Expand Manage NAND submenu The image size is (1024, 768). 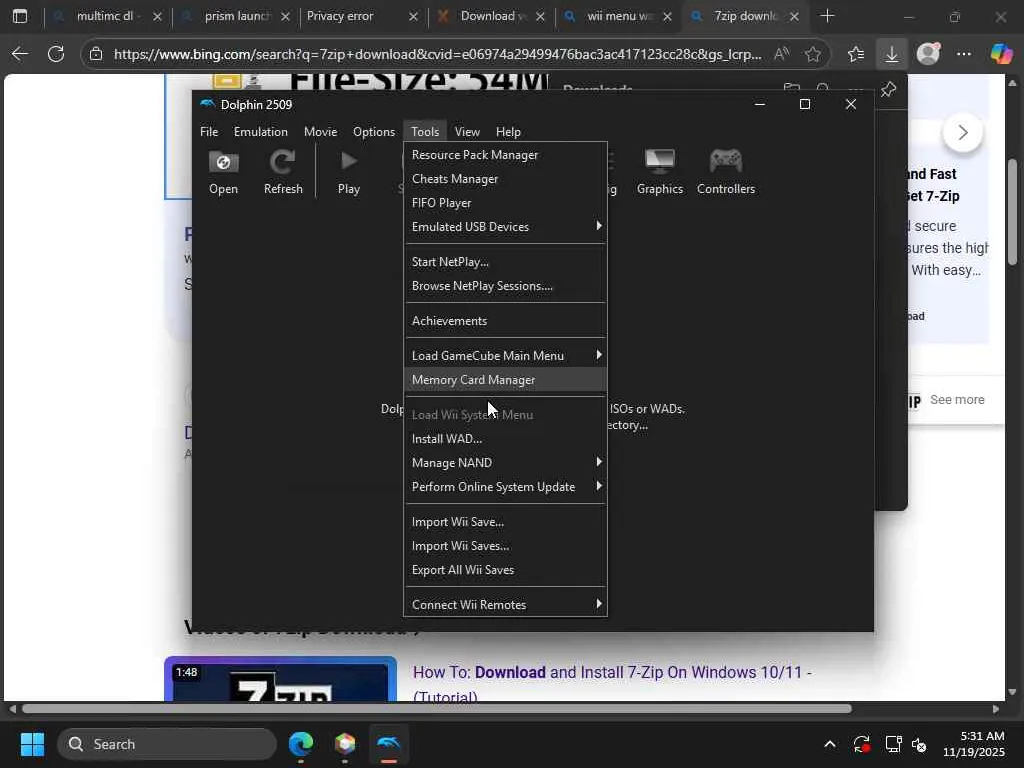click(505, 462)
